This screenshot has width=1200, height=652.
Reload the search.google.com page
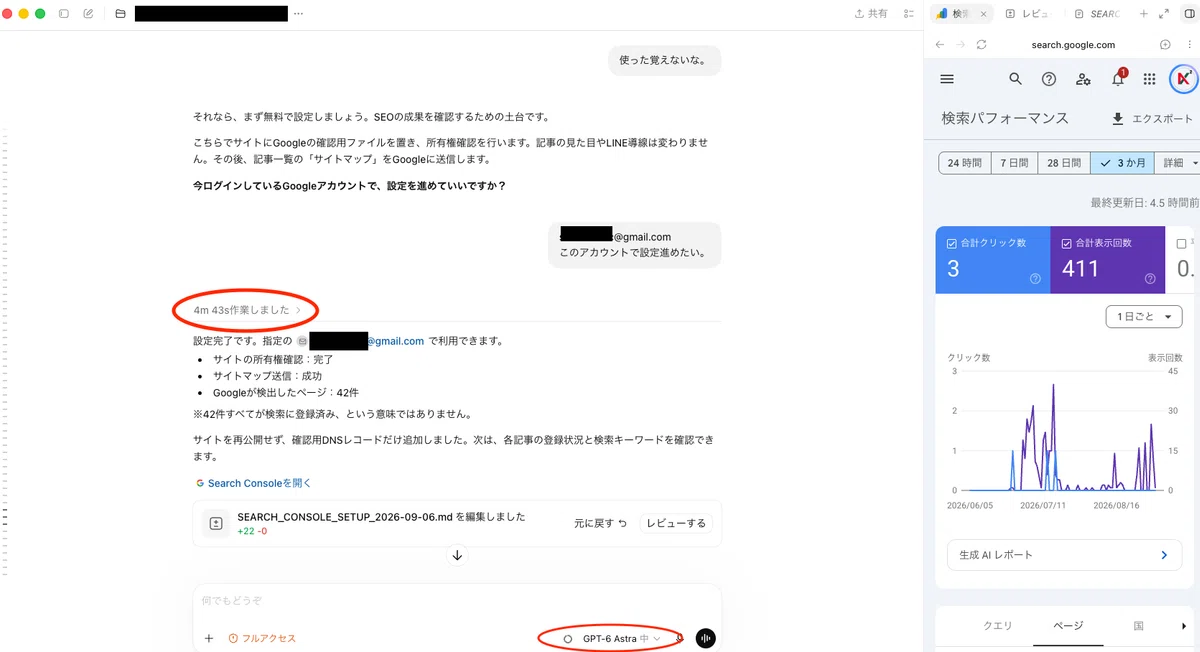click(x=981, y=45)
